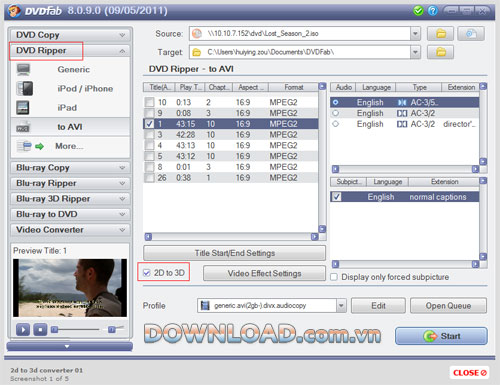
Task: Click the green checkmark icon in title bar
Action: click(418, 11)
